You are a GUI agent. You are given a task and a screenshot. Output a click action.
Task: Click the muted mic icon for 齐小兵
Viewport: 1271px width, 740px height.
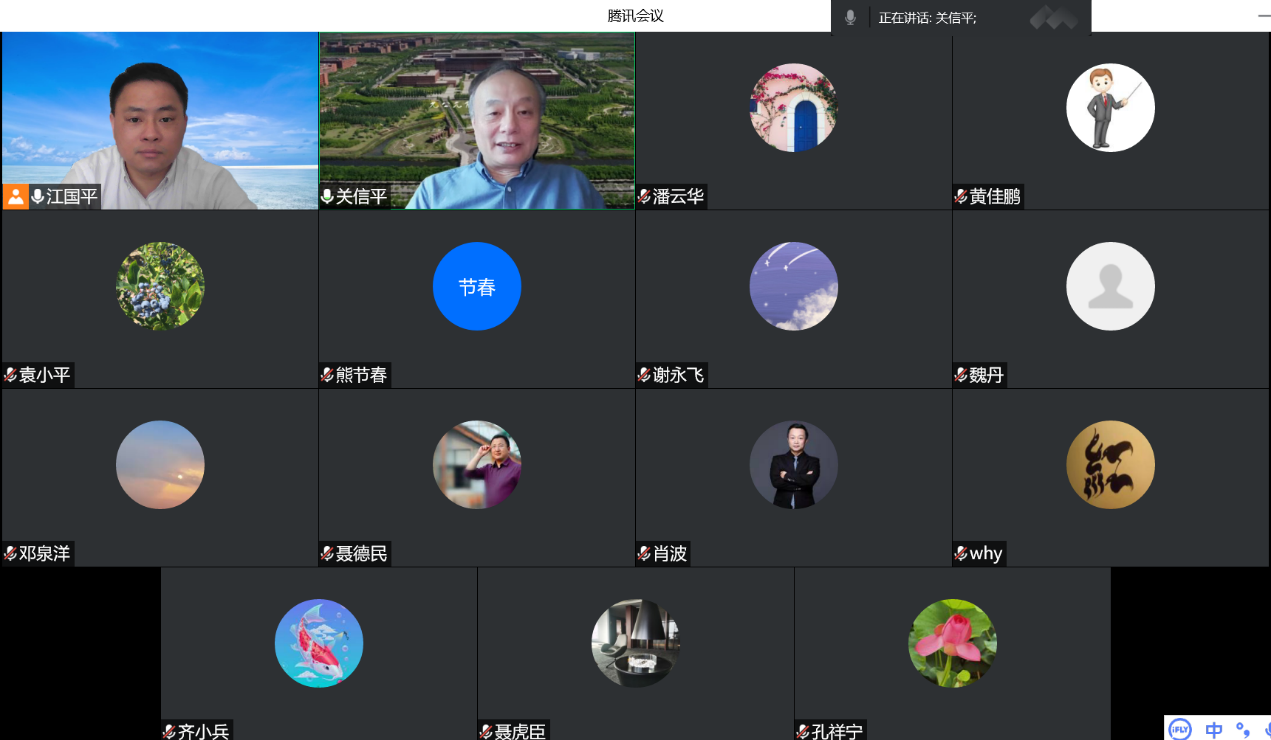click(169, 732)
